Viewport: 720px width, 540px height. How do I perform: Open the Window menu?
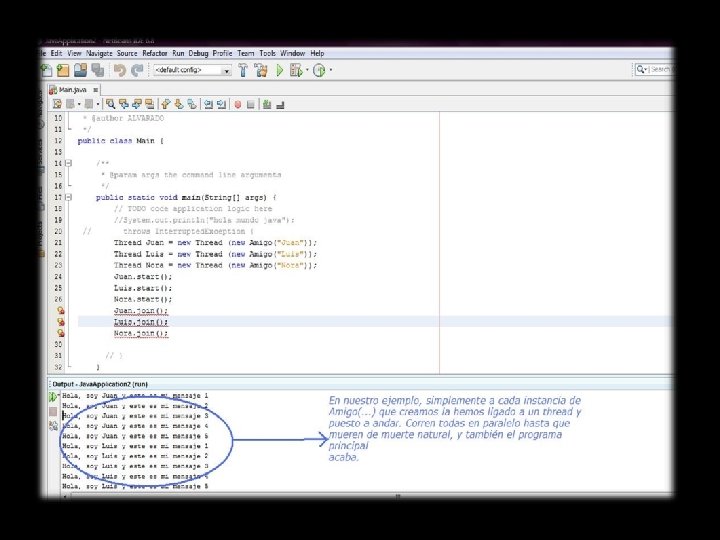coord(292,53)
